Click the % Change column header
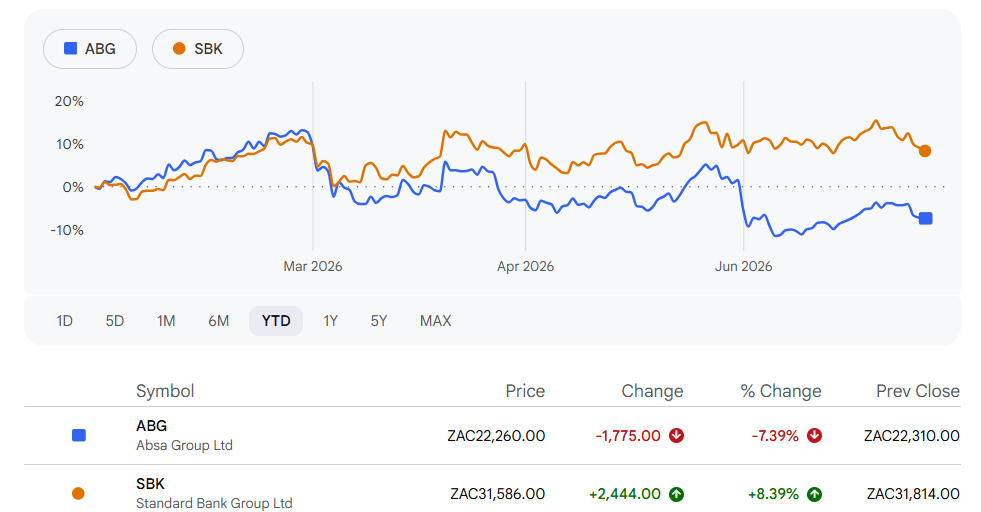 781,391
